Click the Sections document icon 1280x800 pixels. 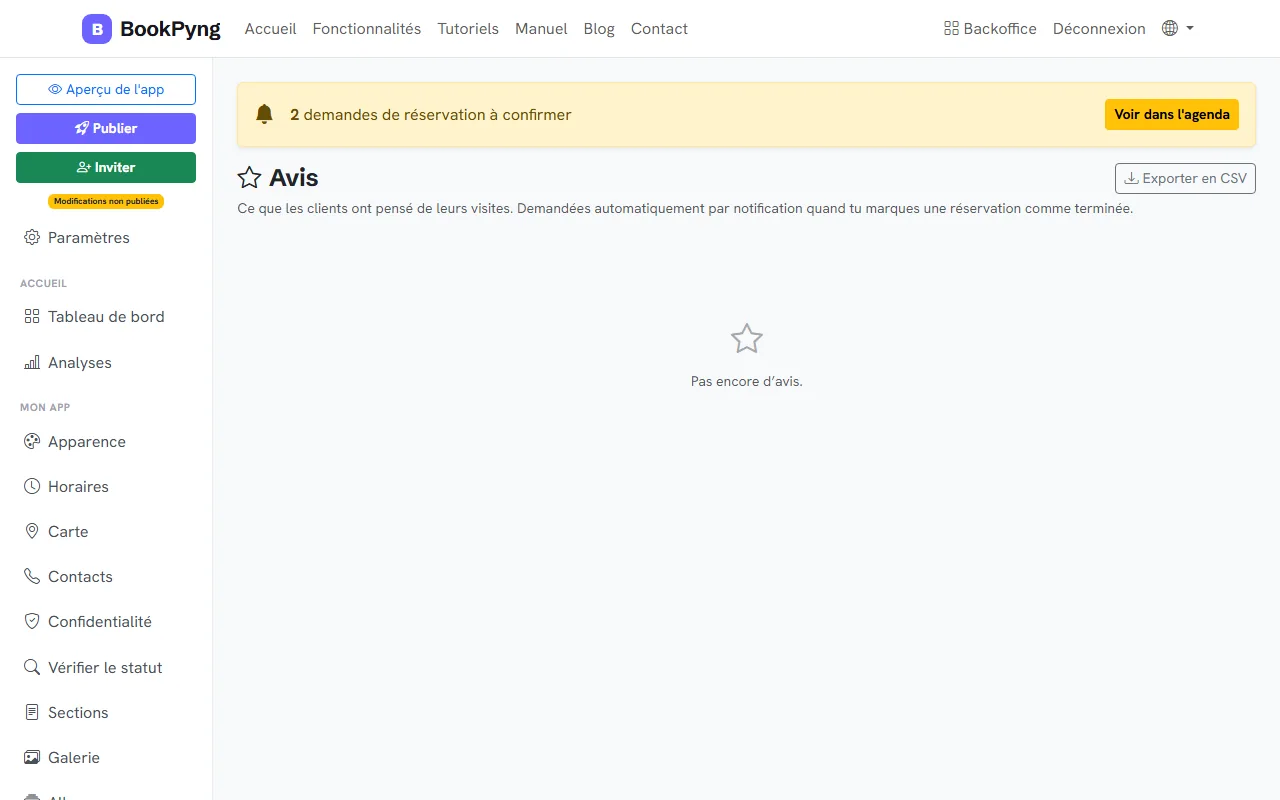[x=32, y=713]
